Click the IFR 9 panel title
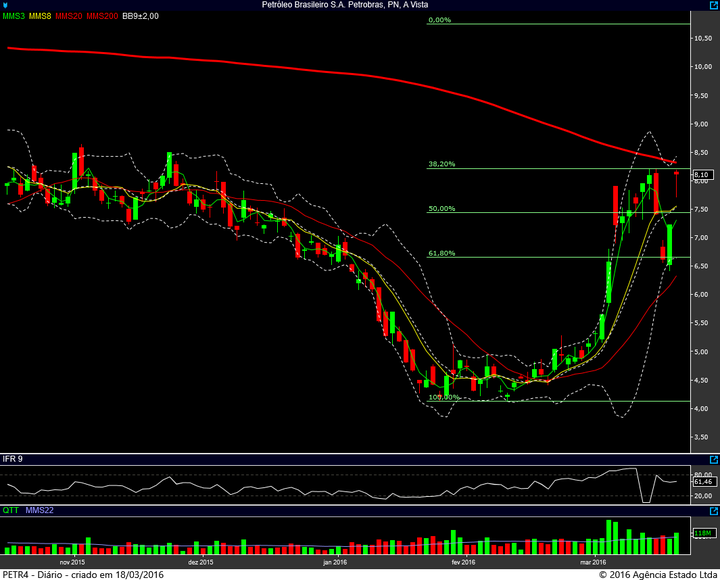Image resolution: width=720 pixels, height=580 pixels. point(12,459)
